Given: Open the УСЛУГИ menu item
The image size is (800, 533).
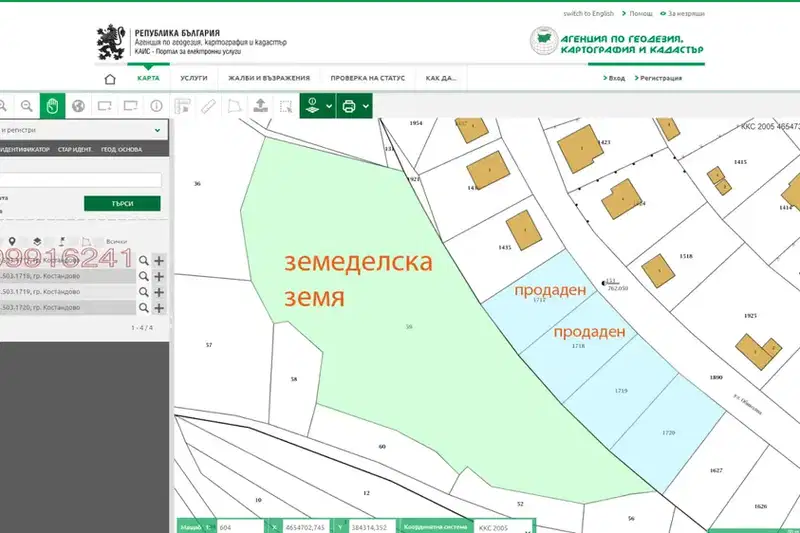Looking at the screenshot, I should point(194,78).
